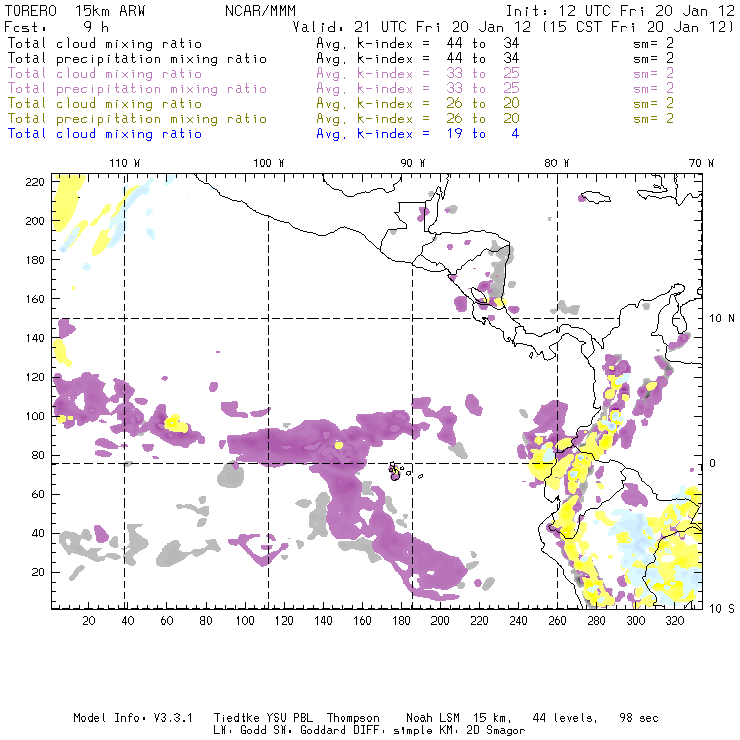740x740 pixels.
Task: Select the '90 W' longitude label
Action: [413, 163]
